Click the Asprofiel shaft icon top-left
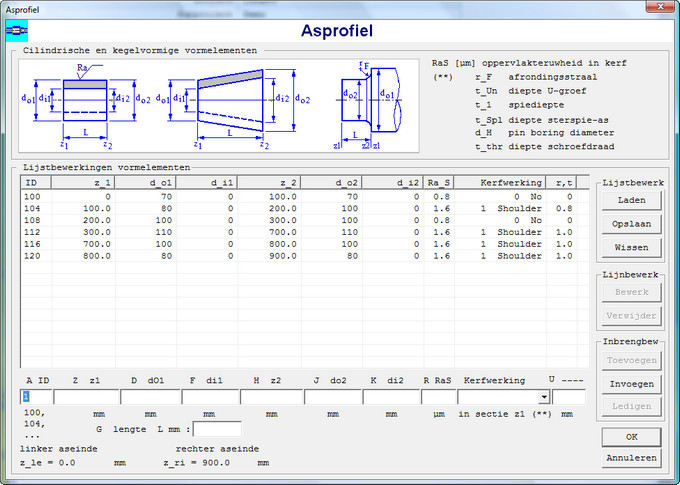This screenshot has height=485, width=680. pyautogui.click(x=16, y=31)
